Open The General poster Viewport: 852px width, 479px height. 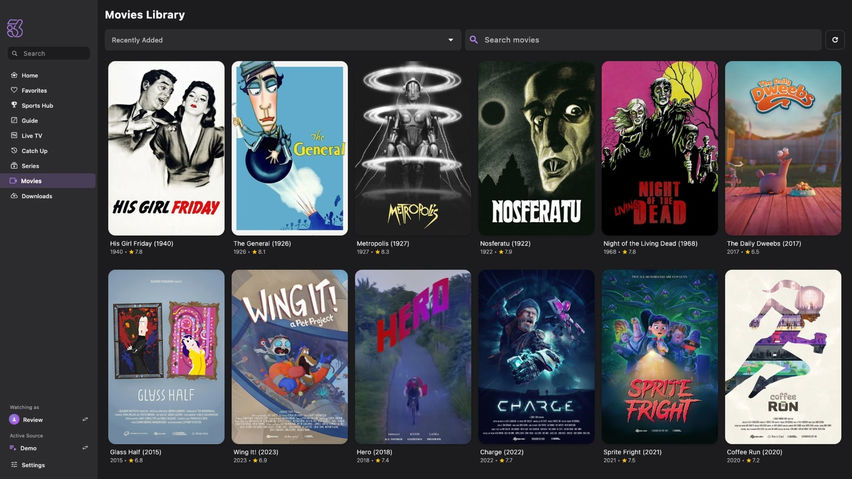pyautogui.click(x=290, y=148)
